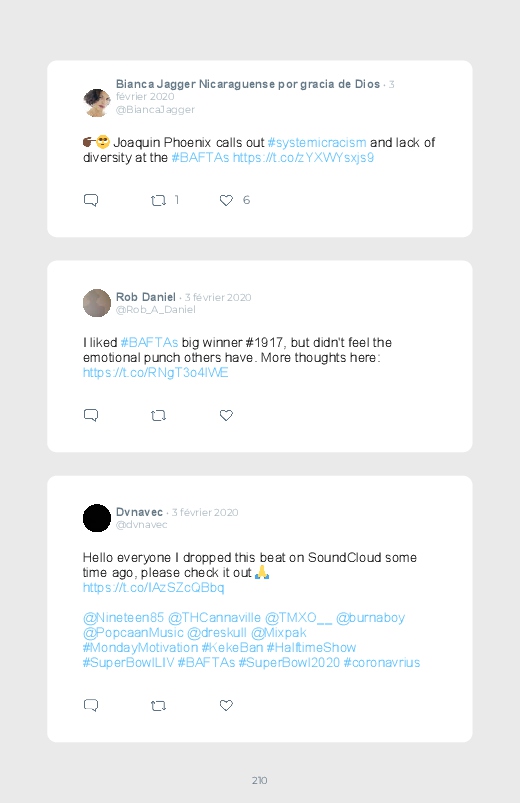Open the #systemicracism hashtag
Screen dimensions: 520x803
coord(317,142)
